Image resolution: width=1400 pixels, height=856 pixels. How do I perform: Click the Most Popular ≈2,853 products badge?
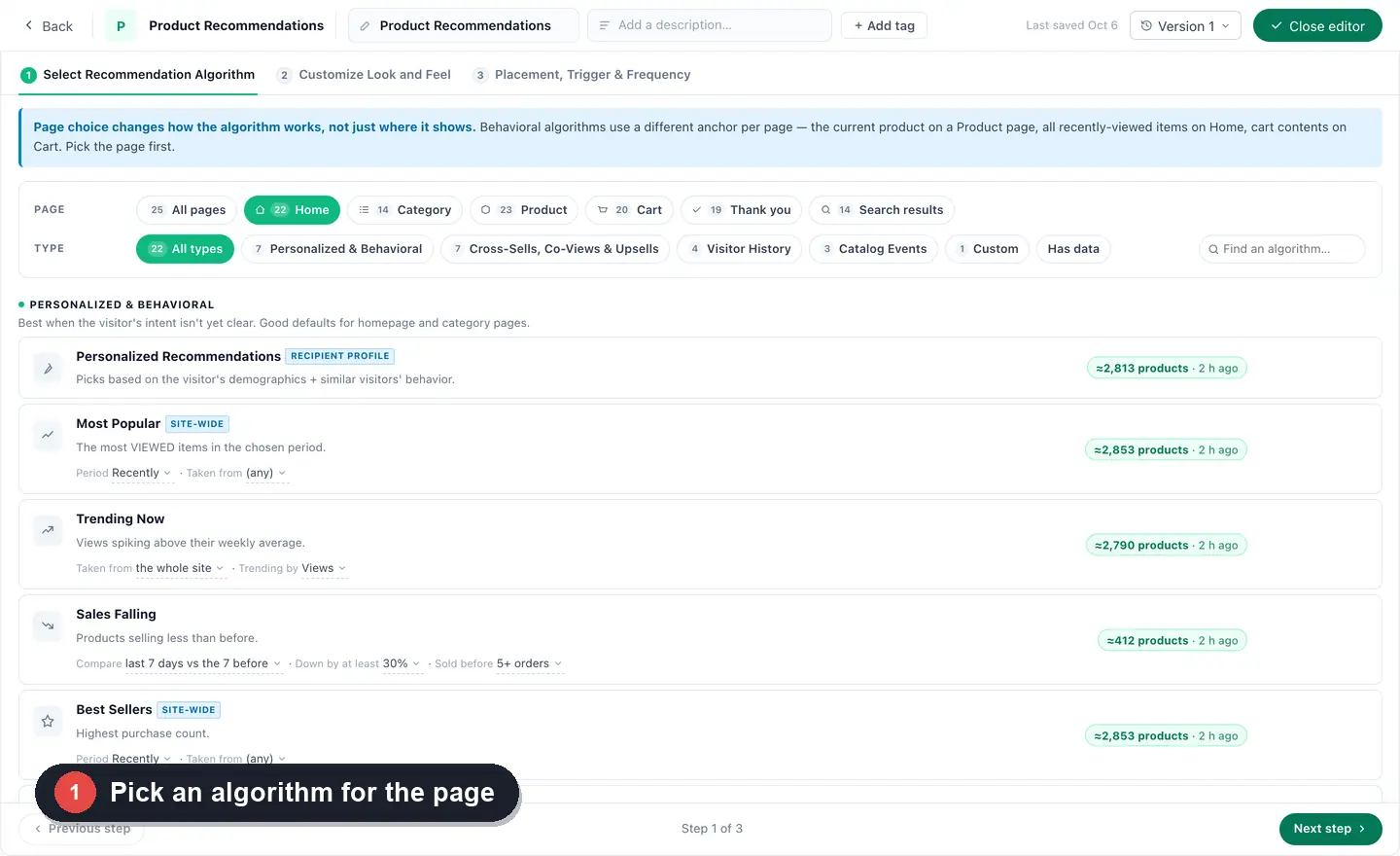pyautogui.click(x=1166, y=450)
